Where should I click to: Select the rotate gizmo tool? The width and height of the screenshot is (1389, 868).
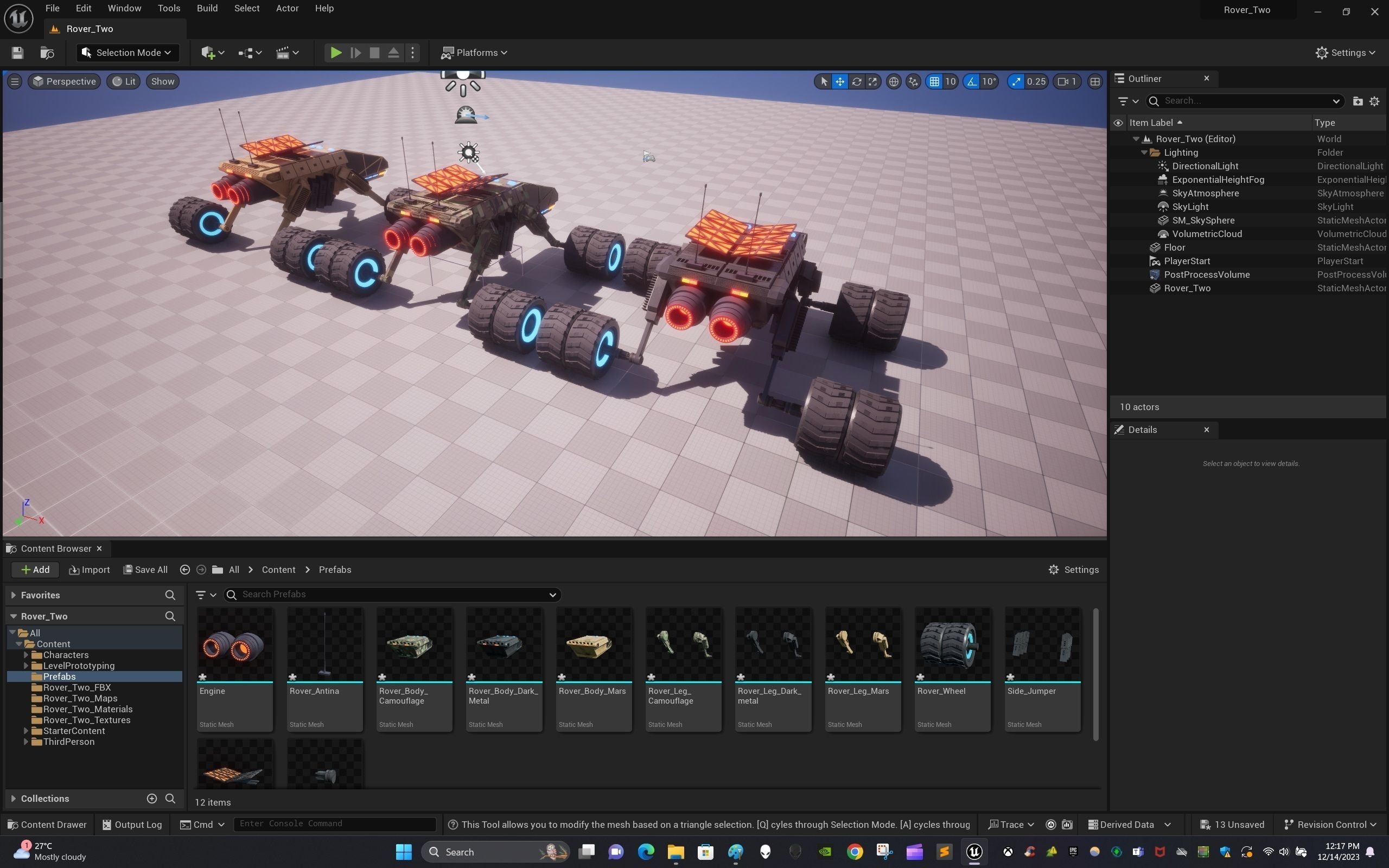click(x=856, y=81)
